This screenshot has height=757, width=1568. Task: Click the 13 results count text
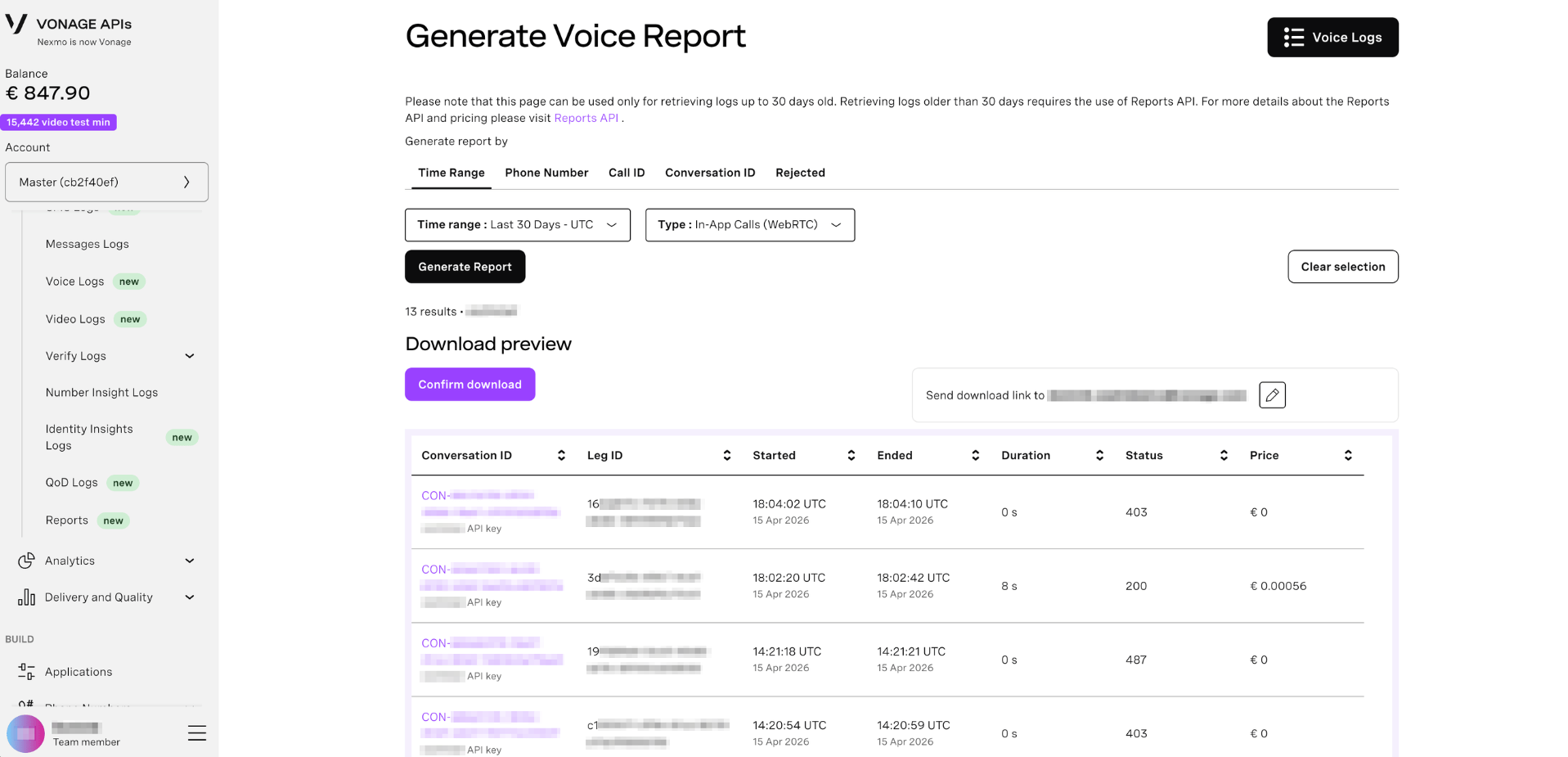[430, 312]
